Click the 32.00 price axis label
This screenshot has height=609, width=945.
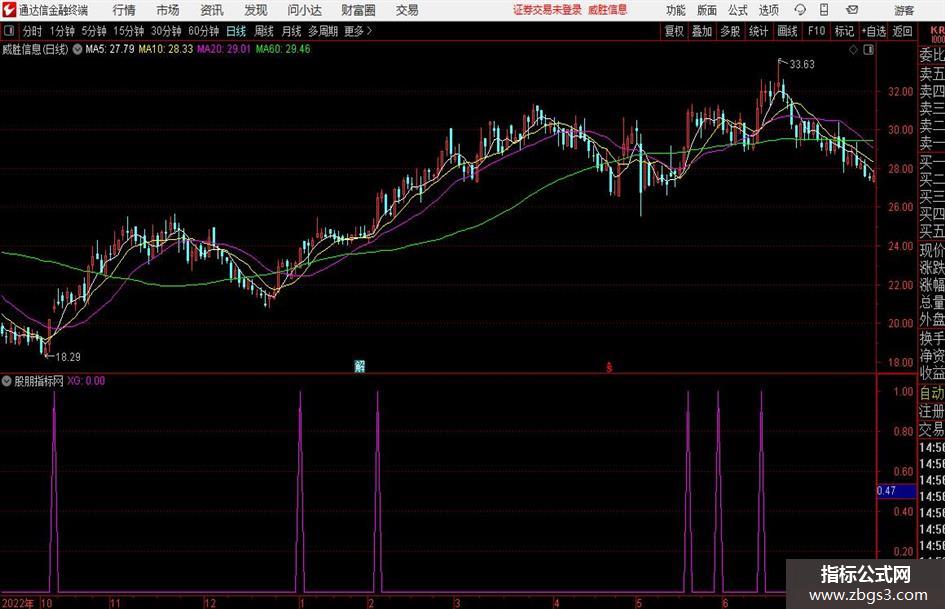[x=900, y=92]
